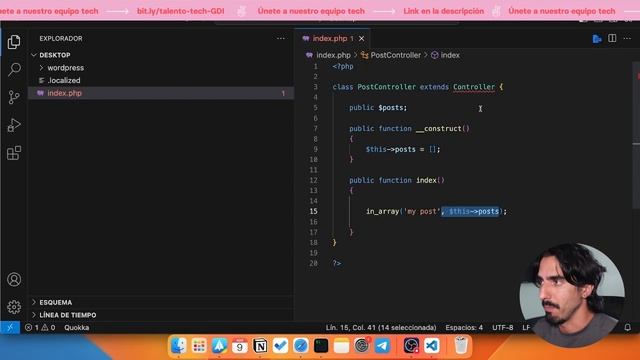This screenshot has width=640, height=360.
Task: Click the index method breadcrumb
Action: coord(450,55)
